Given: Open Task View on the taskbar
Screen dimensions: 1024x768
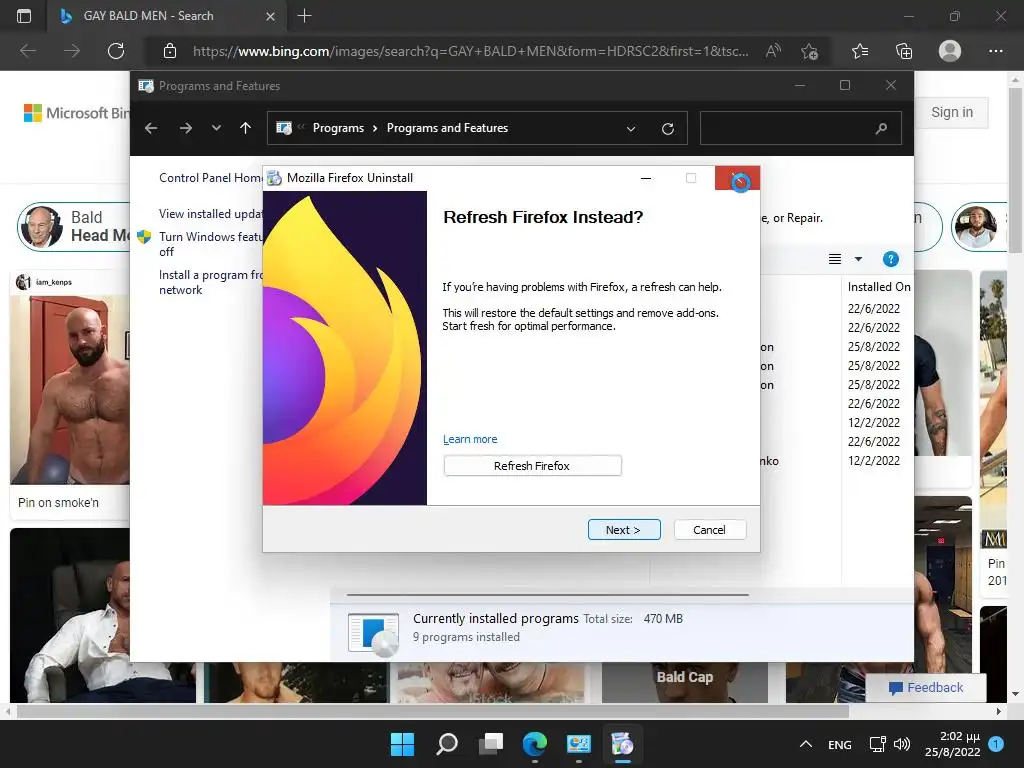Looking at the screenshot, I should coord(491,744).
